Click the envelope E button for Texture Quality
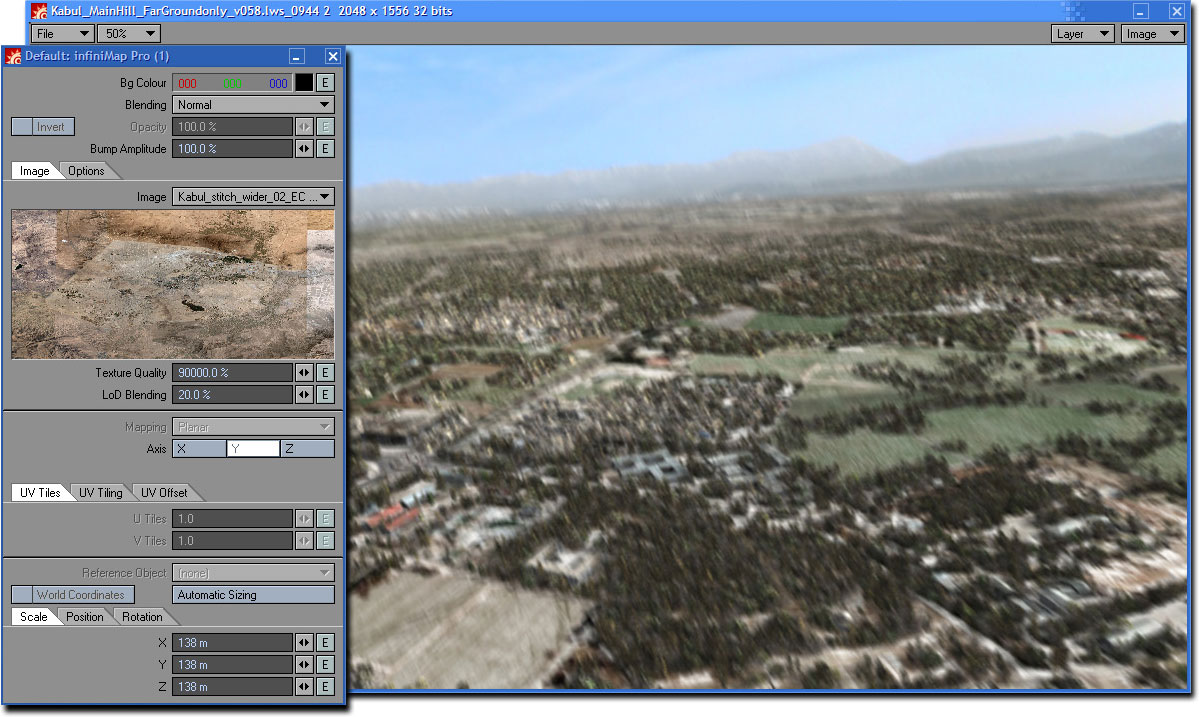Image resolution: width=1199 pixels, height=717 pixels. [325, 373]
